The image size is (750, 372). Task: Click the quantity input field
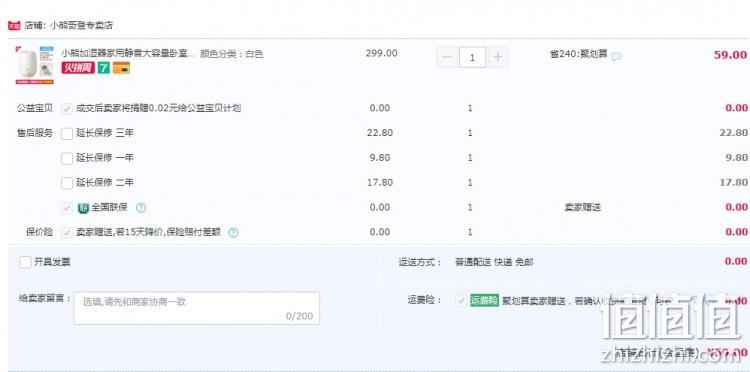[472, 57]
